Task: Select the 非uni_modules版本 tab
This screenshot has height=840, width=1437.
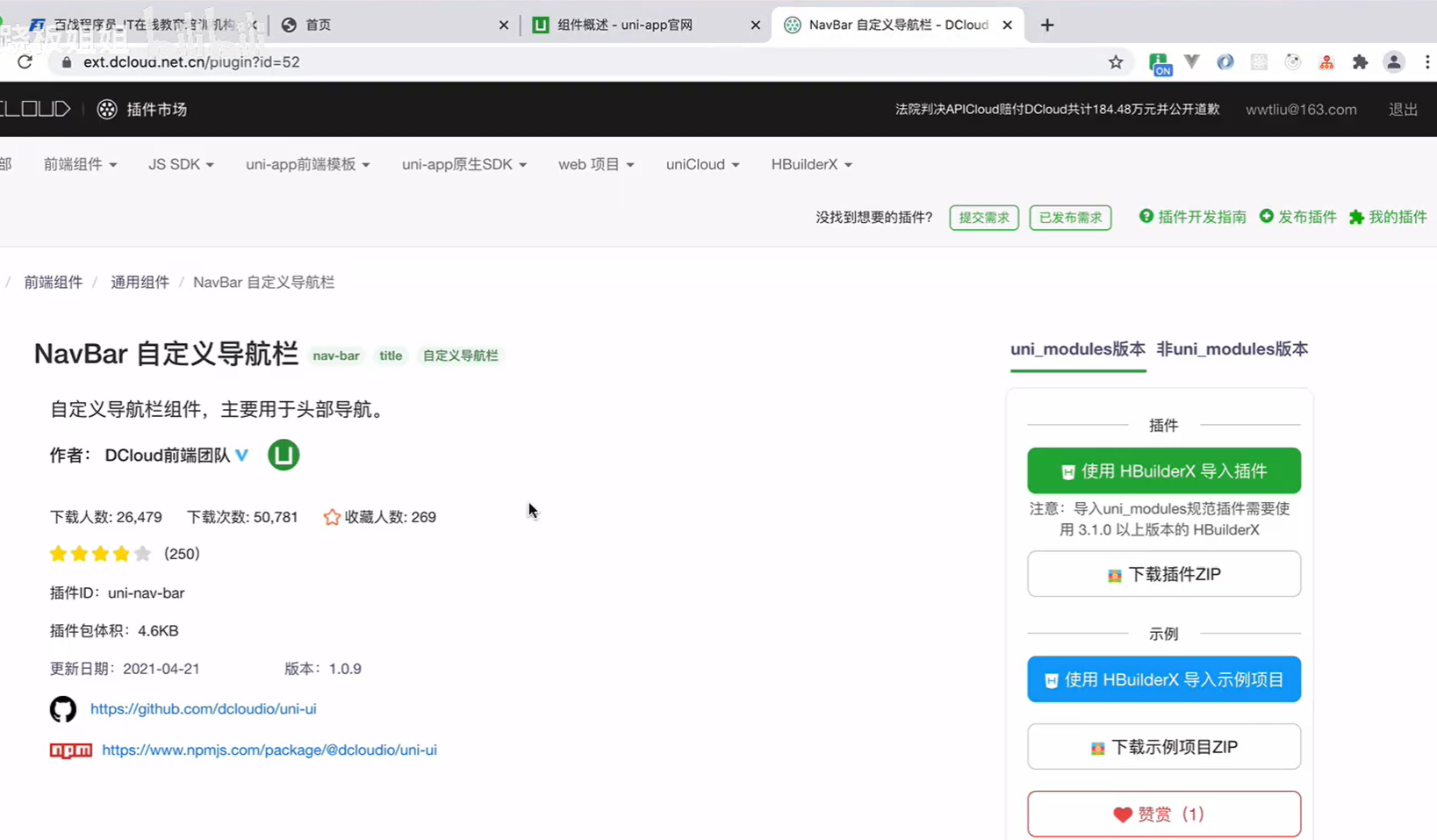Action: click(x=1232, y=349)
